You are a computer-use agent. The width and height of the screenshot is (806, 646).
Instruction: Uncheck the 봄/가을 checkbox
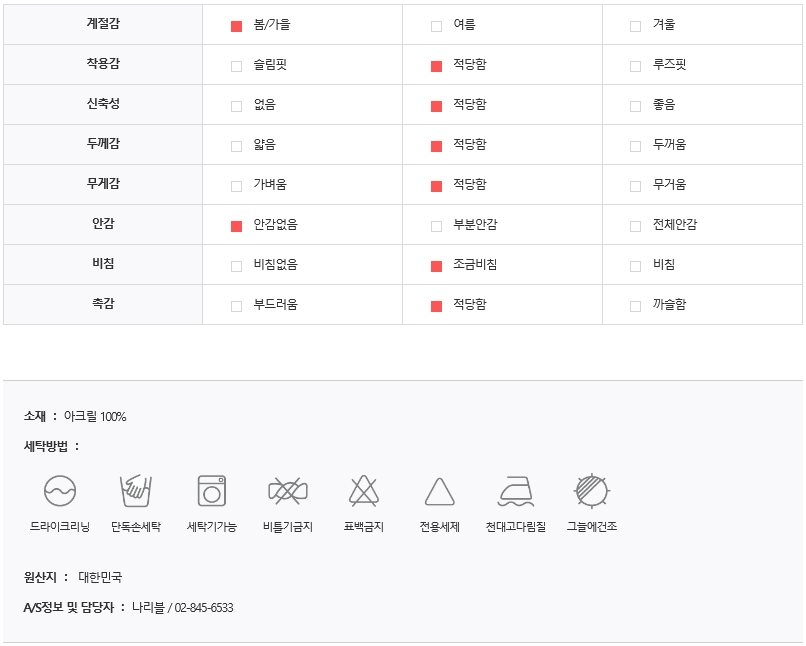(x=236, y=26)
